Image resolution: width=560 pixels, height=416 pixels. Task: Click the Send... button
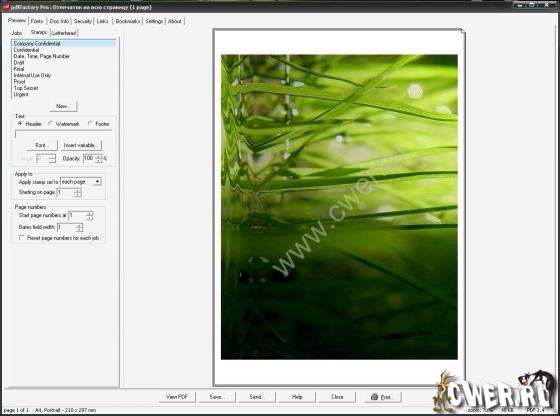pyautogui.click(x=257, y=397)
